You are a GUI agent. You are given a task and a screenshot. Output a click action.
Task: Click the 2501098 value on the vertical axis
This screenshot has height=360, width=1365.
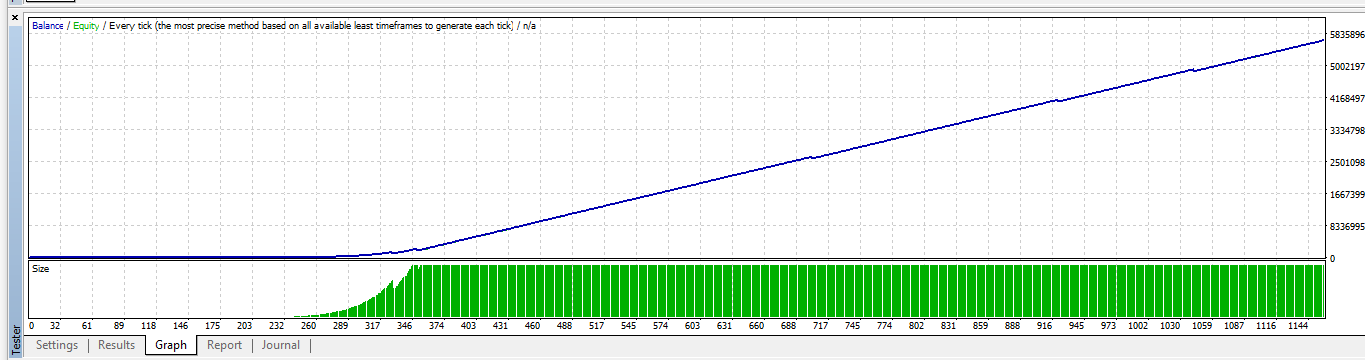1346,162
